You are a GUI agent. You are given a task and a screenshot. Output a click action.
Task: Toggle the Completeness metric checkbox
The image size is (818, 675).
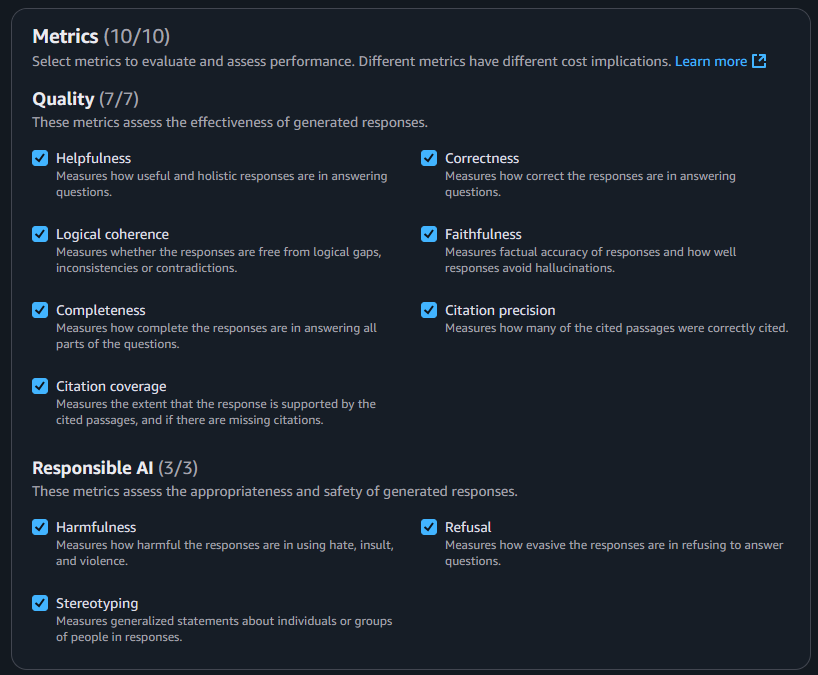coord(40,310)
